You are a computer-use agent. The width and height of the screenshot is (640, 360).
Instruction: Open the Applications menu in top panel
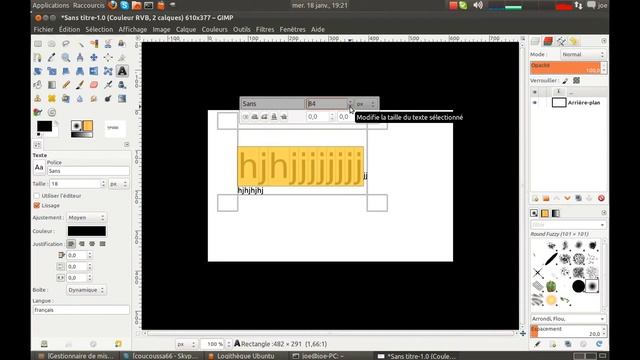click(x=51, y=5)
